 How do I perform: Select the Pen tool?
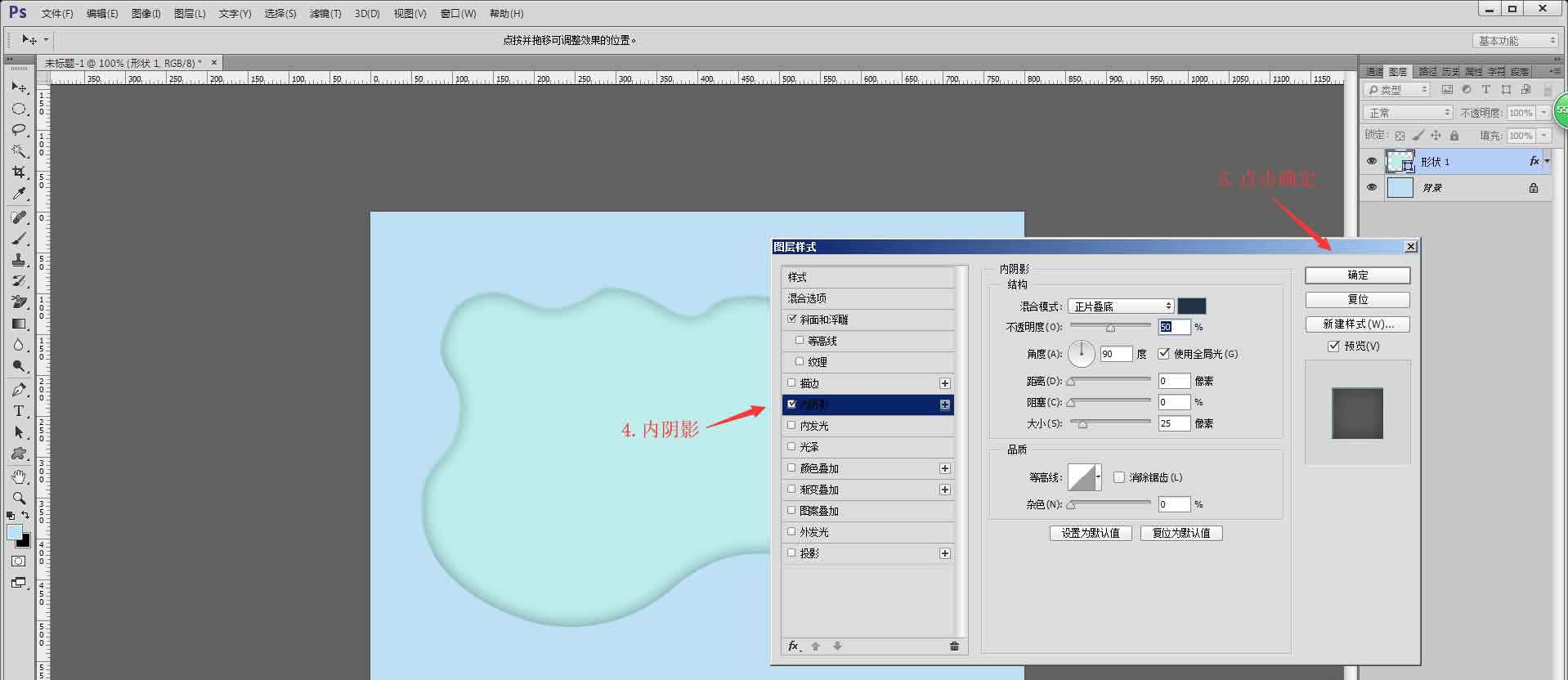tap(19, 390)
